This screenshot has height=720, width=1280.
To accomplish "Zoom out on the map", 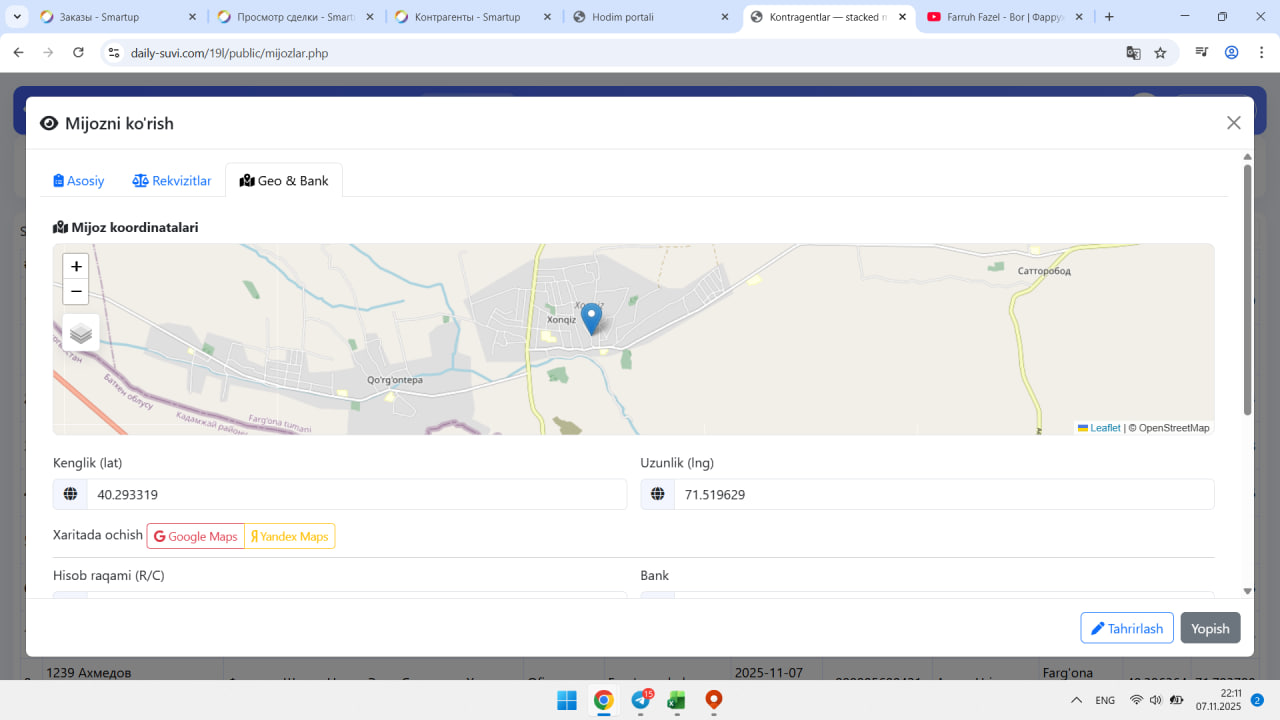I will [76, 292].
